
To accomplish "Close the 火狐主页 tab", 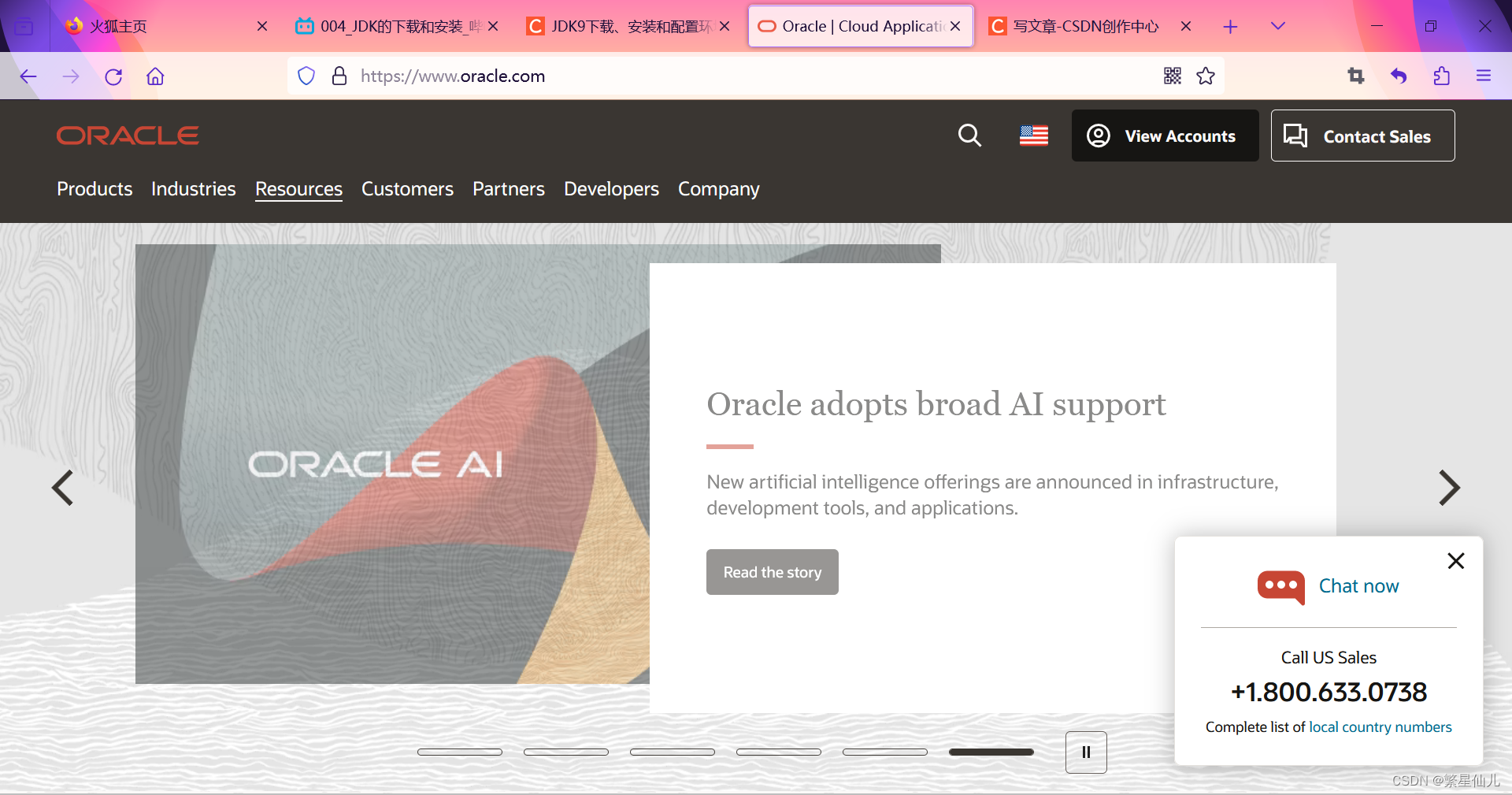I will point(262,26).
